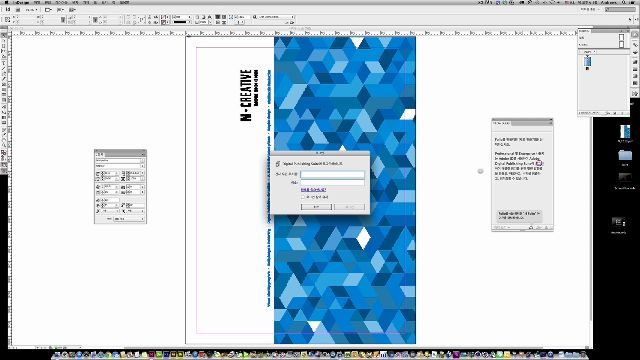
Task: Open the Screen Mode button in application bar
Action: pos(60,9)
